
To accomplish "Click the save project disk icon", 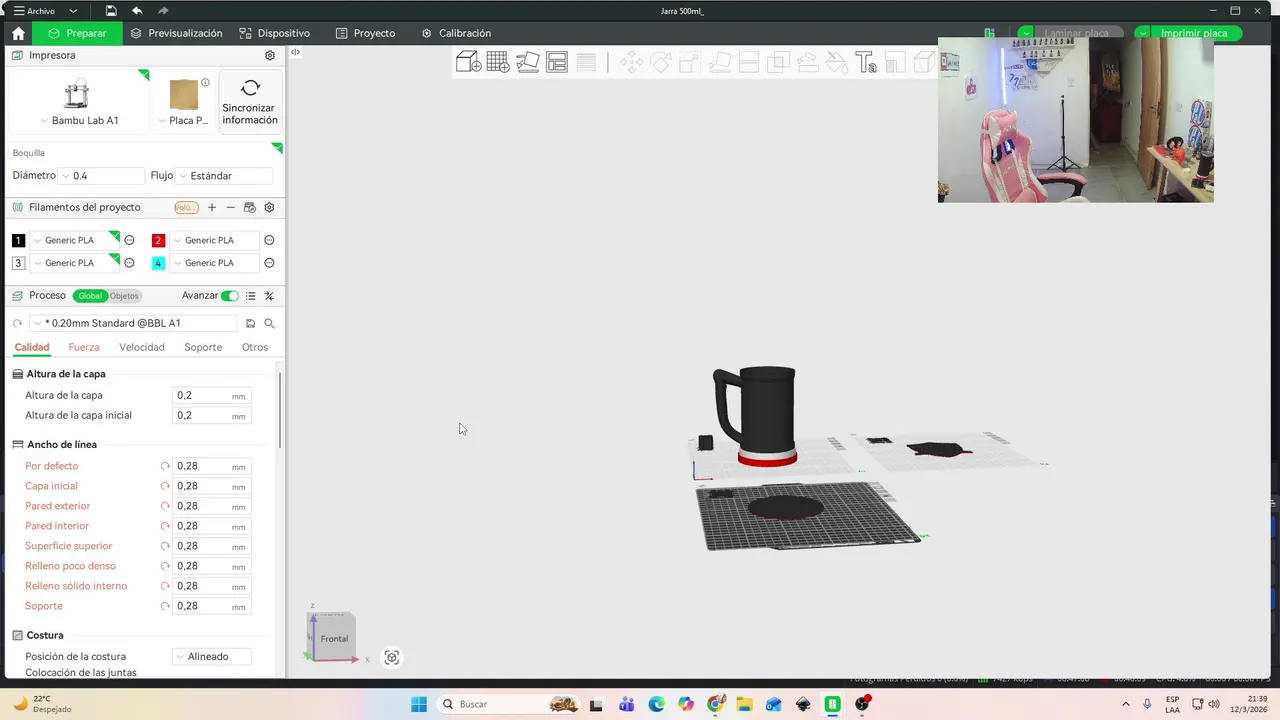I will point(111,11).
